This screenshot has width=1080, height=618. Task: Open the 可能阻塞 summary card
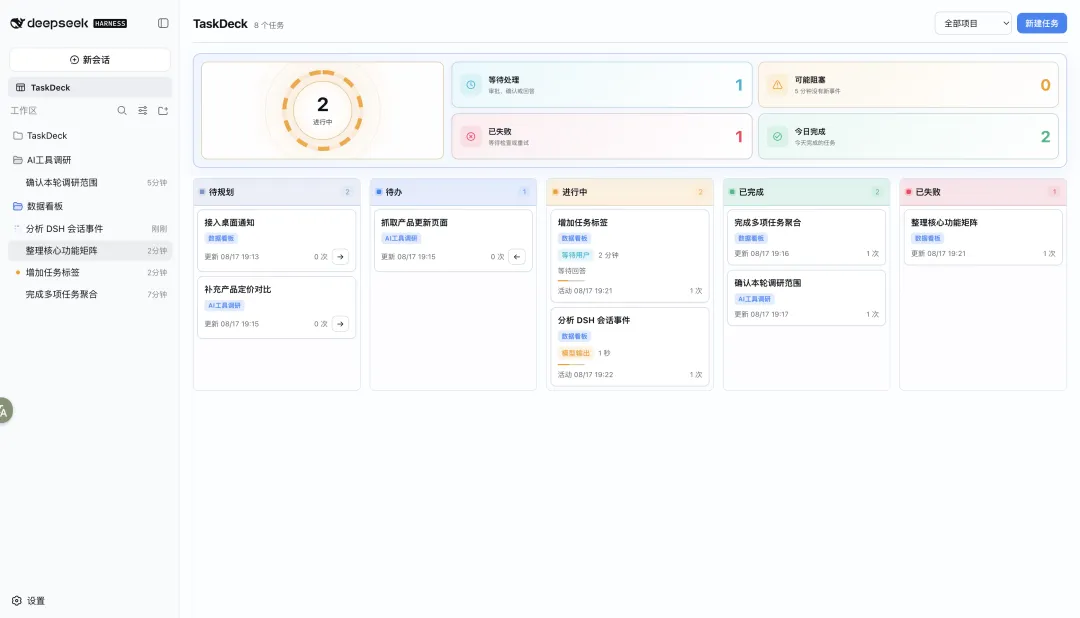coord(908,85)
